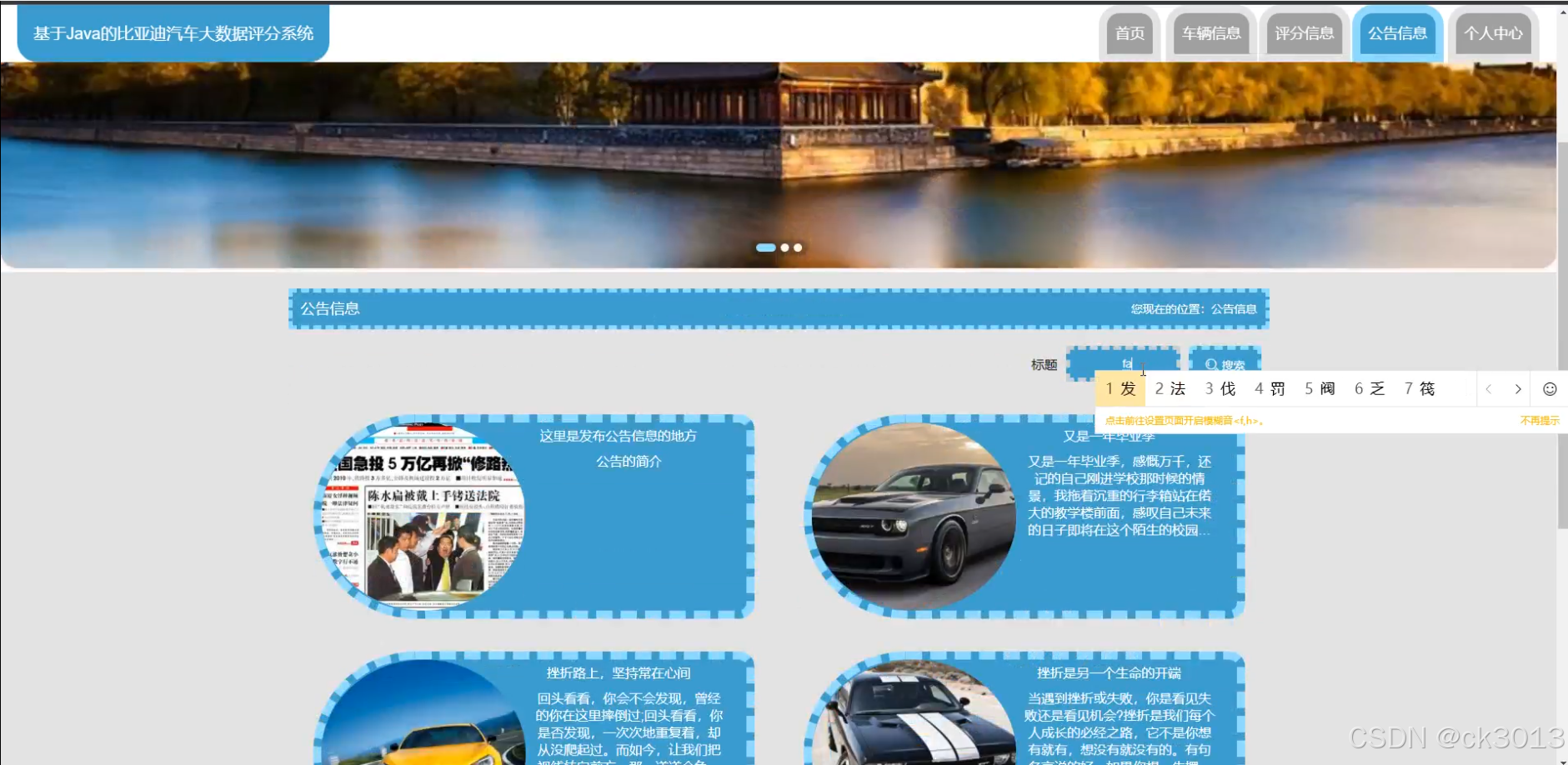Click the page vertical scrollbar thumb
Image resolution: width=1568 pixels, height=765 pixels.
coord(1562,334)
